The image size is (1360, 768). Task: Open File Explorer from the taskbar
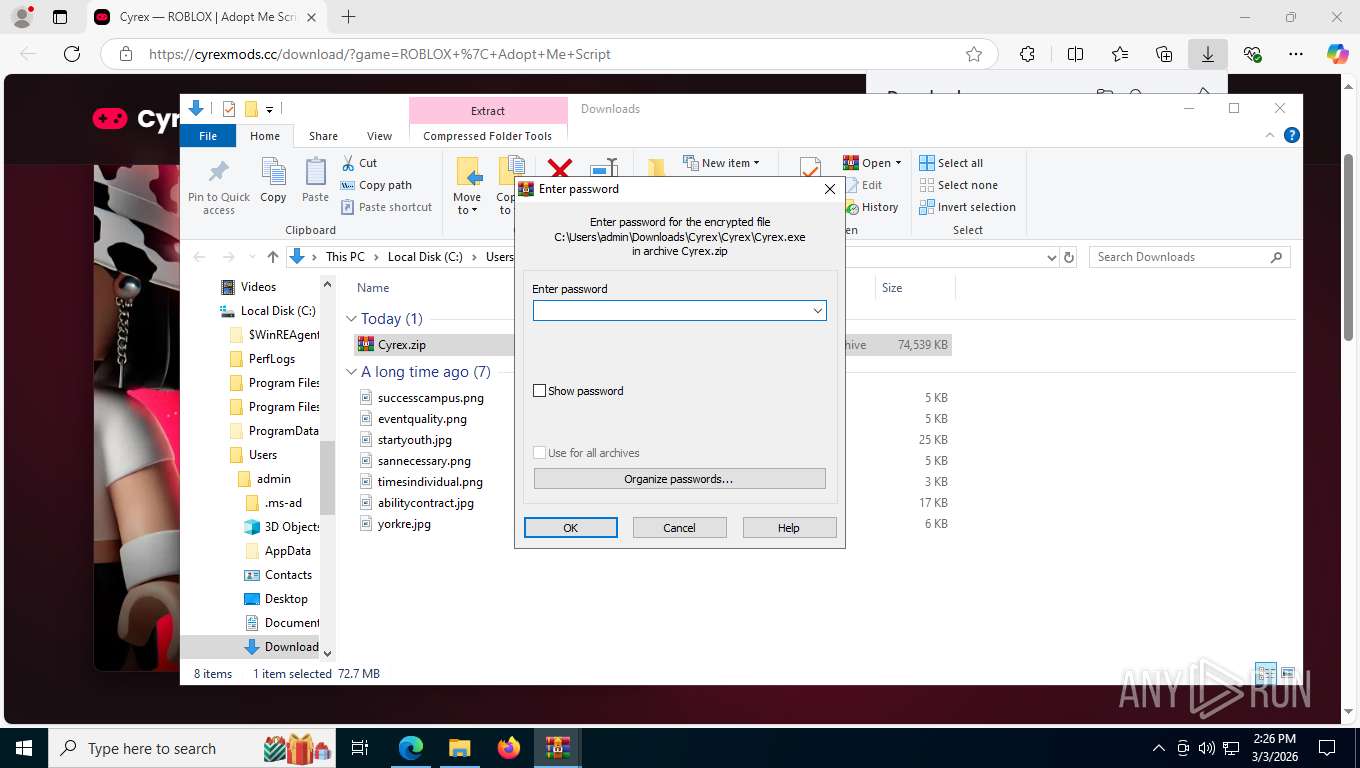pyautogui.click(x=459, y=748)
